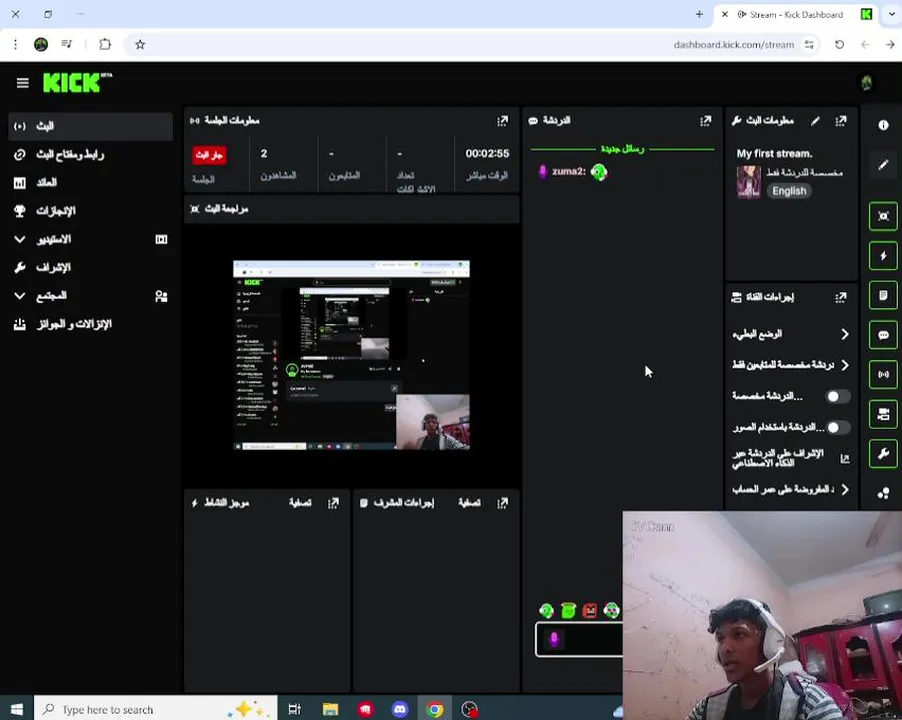Toggle the Mod actions note icon in the right rail

click(883, 296)
